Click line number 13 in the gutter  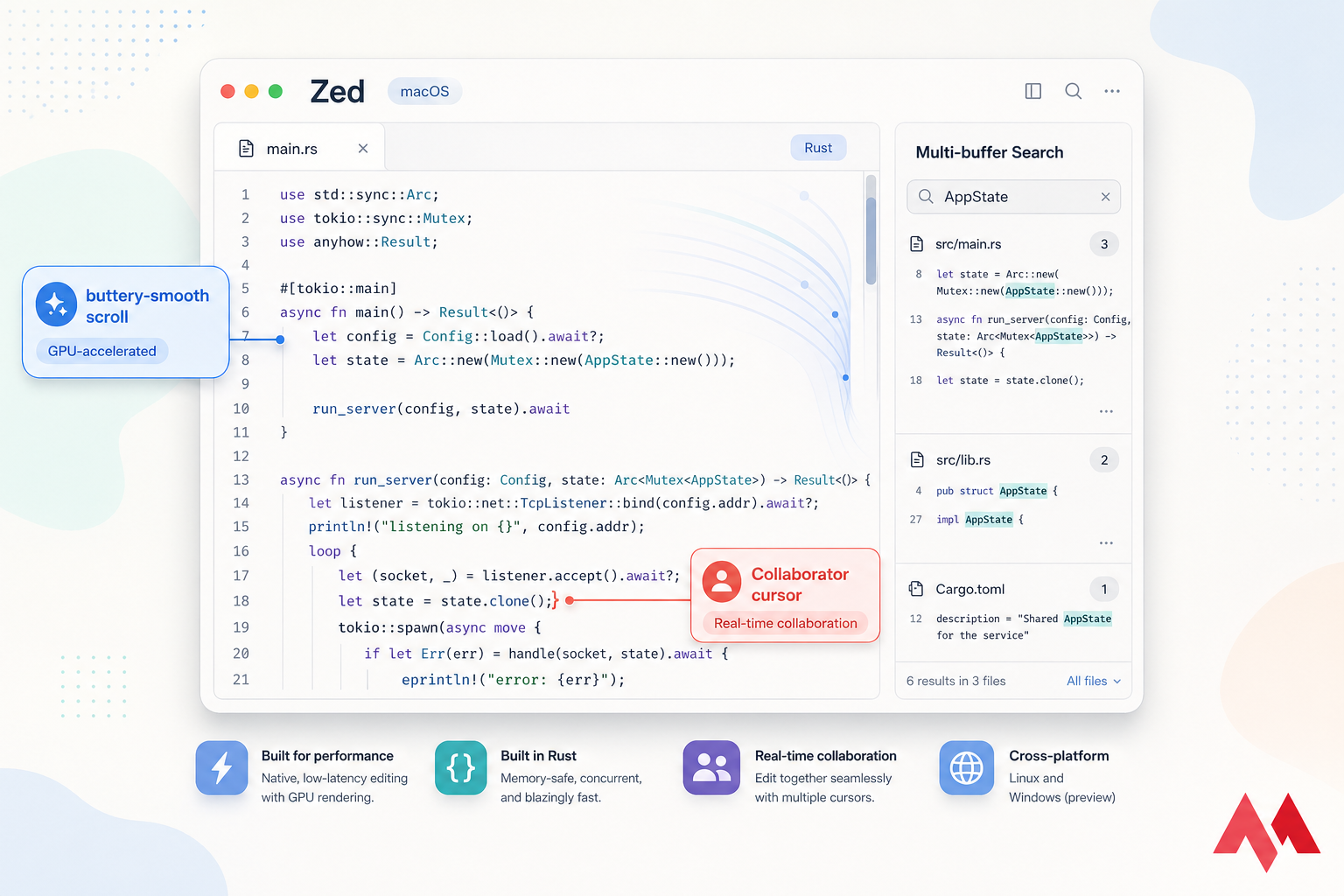click(x=241, y=479)
